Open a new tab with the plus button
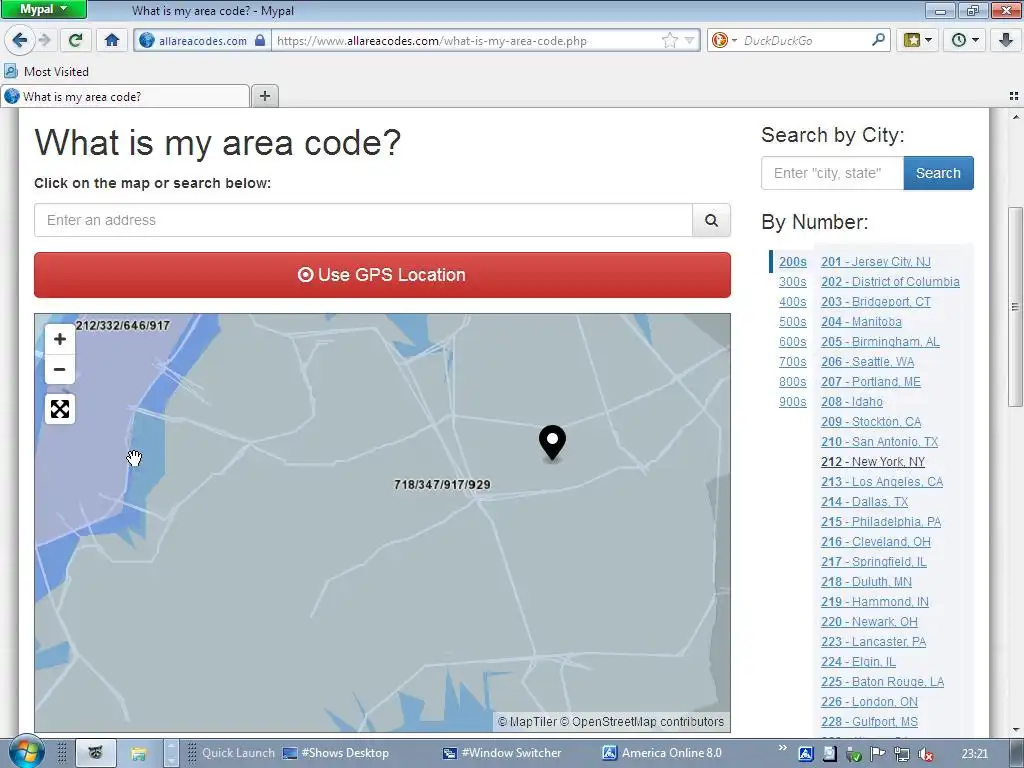This screenshot has height=768, width=1024. (264, 97)
